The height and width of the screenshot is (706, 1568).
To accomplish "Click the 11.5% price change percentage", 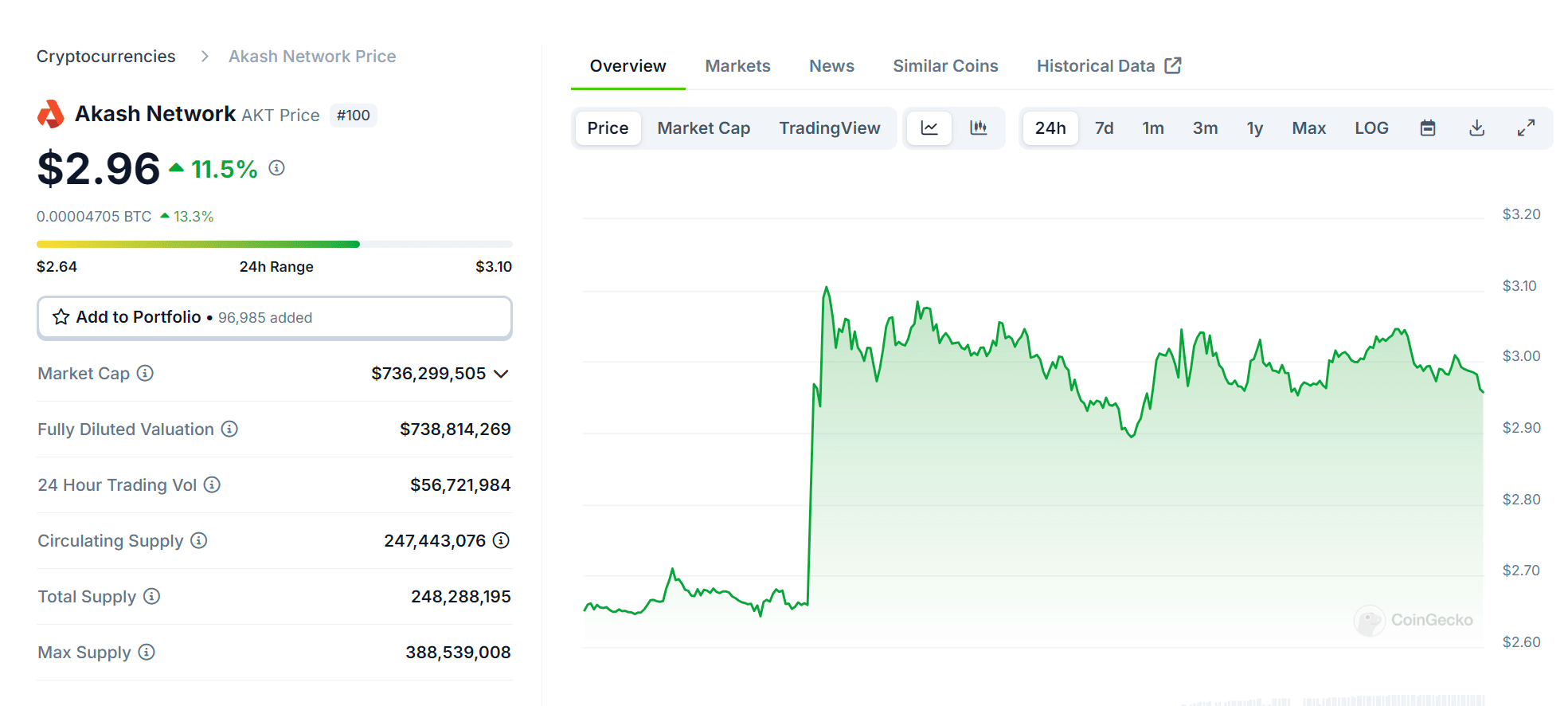I will (x=224, y=169).
